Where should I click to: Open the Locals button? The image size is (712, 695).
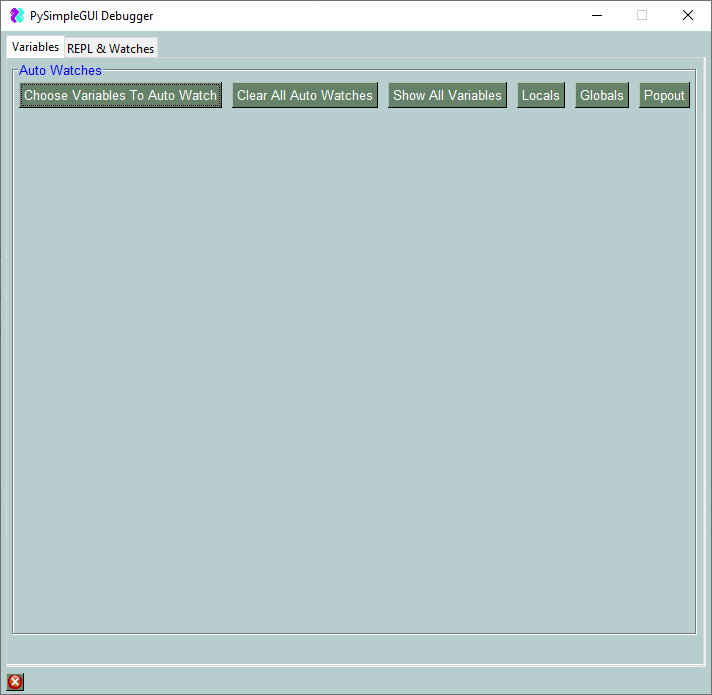point(541,95)
